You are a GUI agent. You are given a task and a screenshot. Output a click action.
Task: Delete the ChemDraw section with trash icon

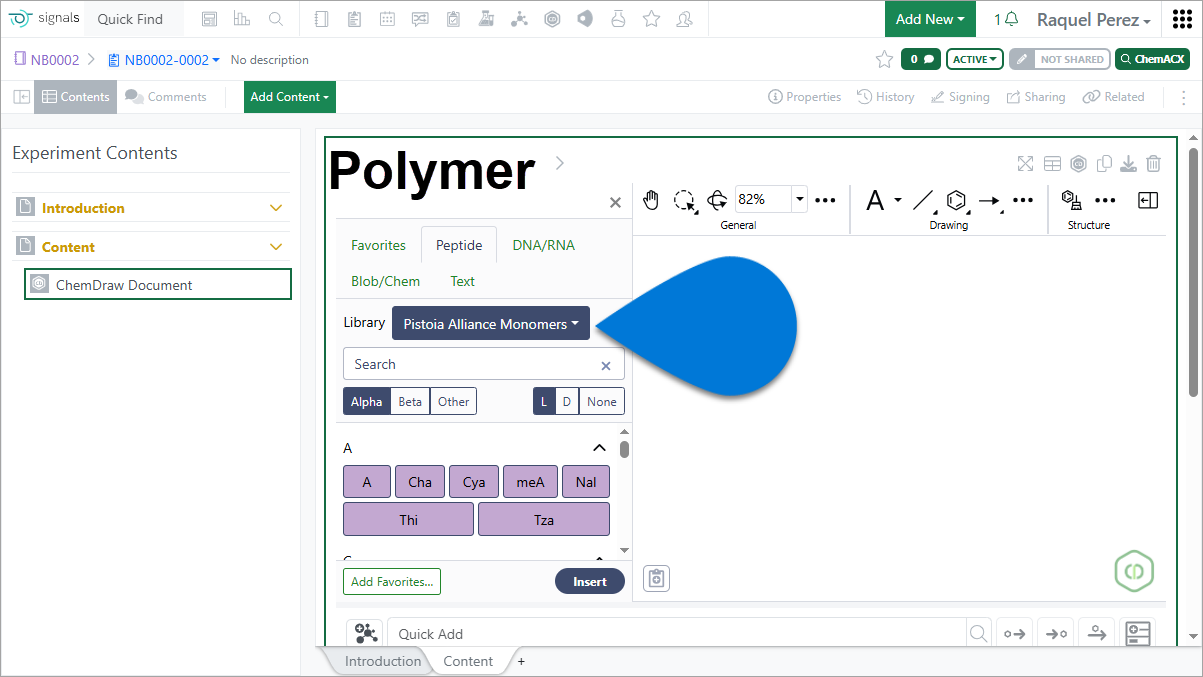(x=1153, y=164)
